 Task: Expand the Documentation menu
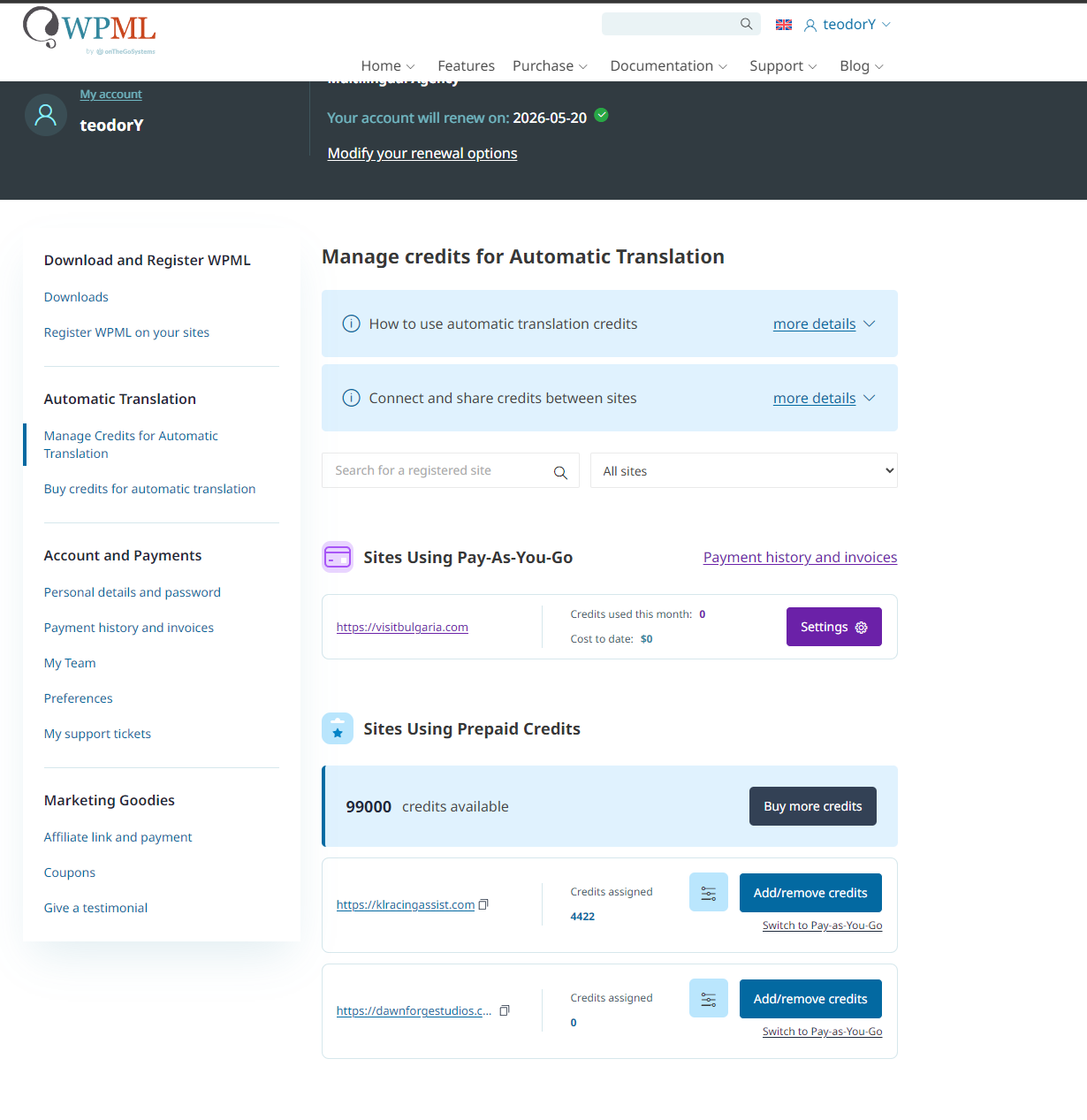669,65
